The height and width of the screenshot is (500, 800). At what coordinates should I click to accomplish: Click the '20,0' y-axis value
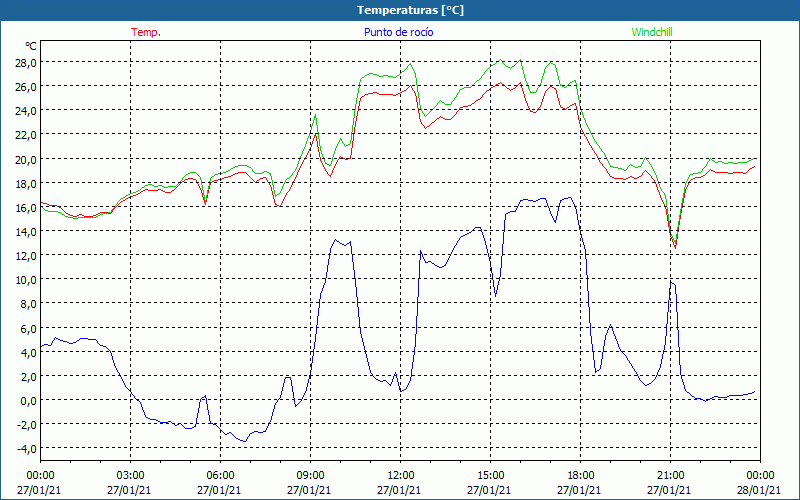tap(26, 159)
